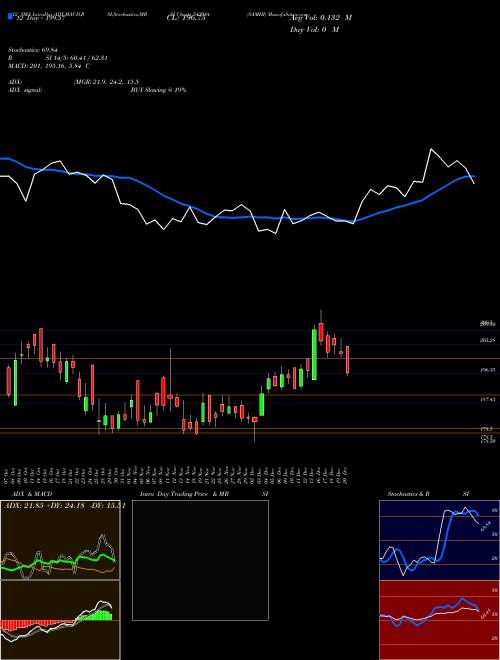500x660 pixels.
Task: Click the blue SMA legend square
Action: point(10,16)
